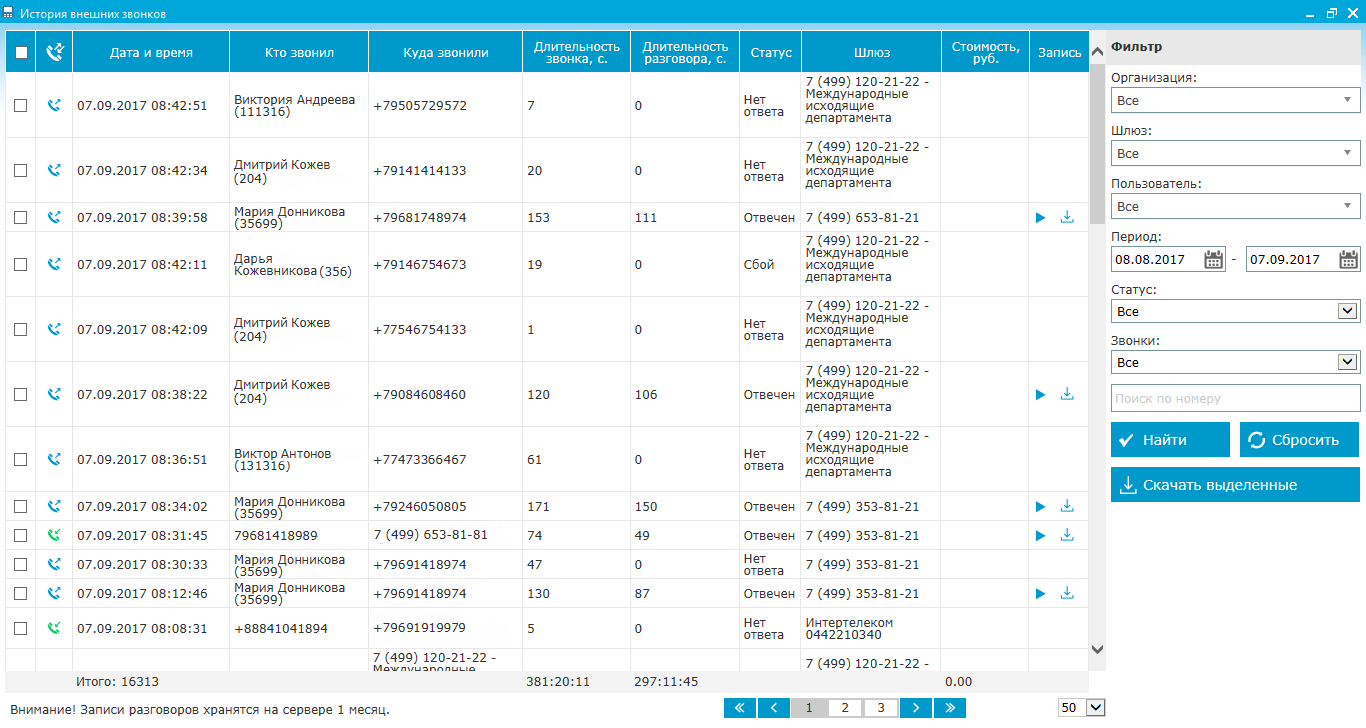Open rows-per-page dropdown showing 50
Image resolution: width=1366 pixels, height=728 pixels.
[x=1081, y=707]
